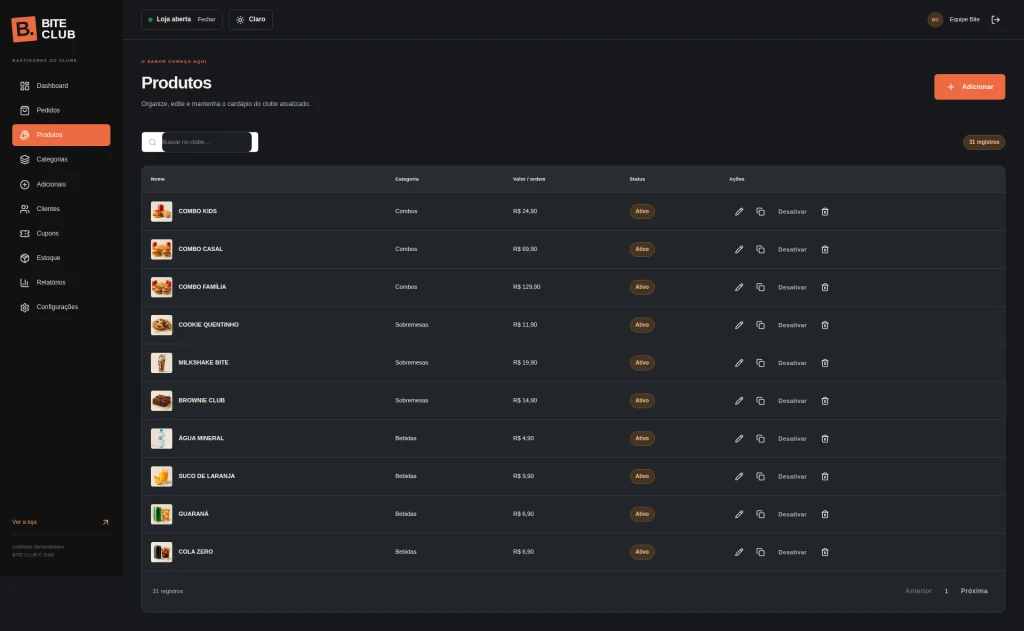This screenshot has height=631, width=1024.
Task: Delete the COMBO FAMÍLIA product with trash icon
Action: coord(825,287)
